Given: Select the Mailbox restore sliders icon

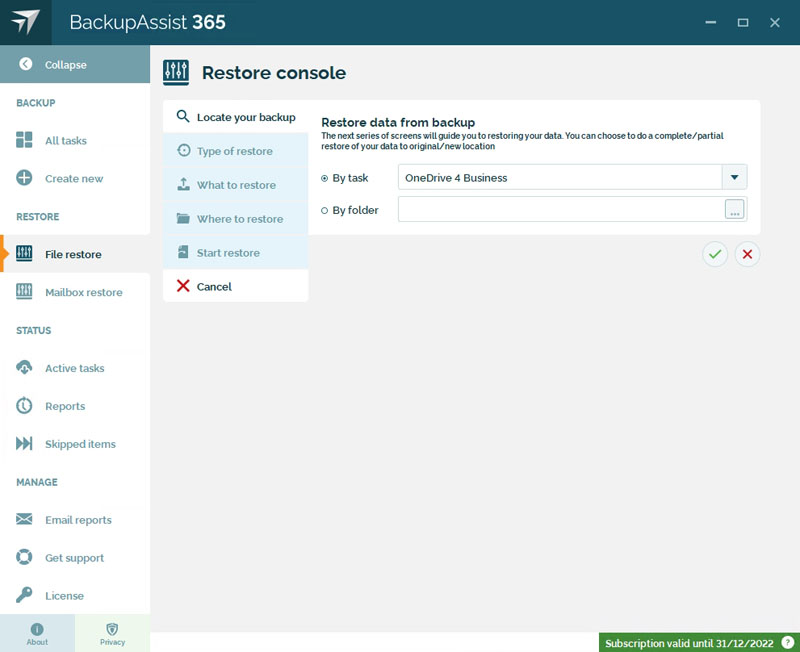Looking at the screenshot, I should coord(24,292).
